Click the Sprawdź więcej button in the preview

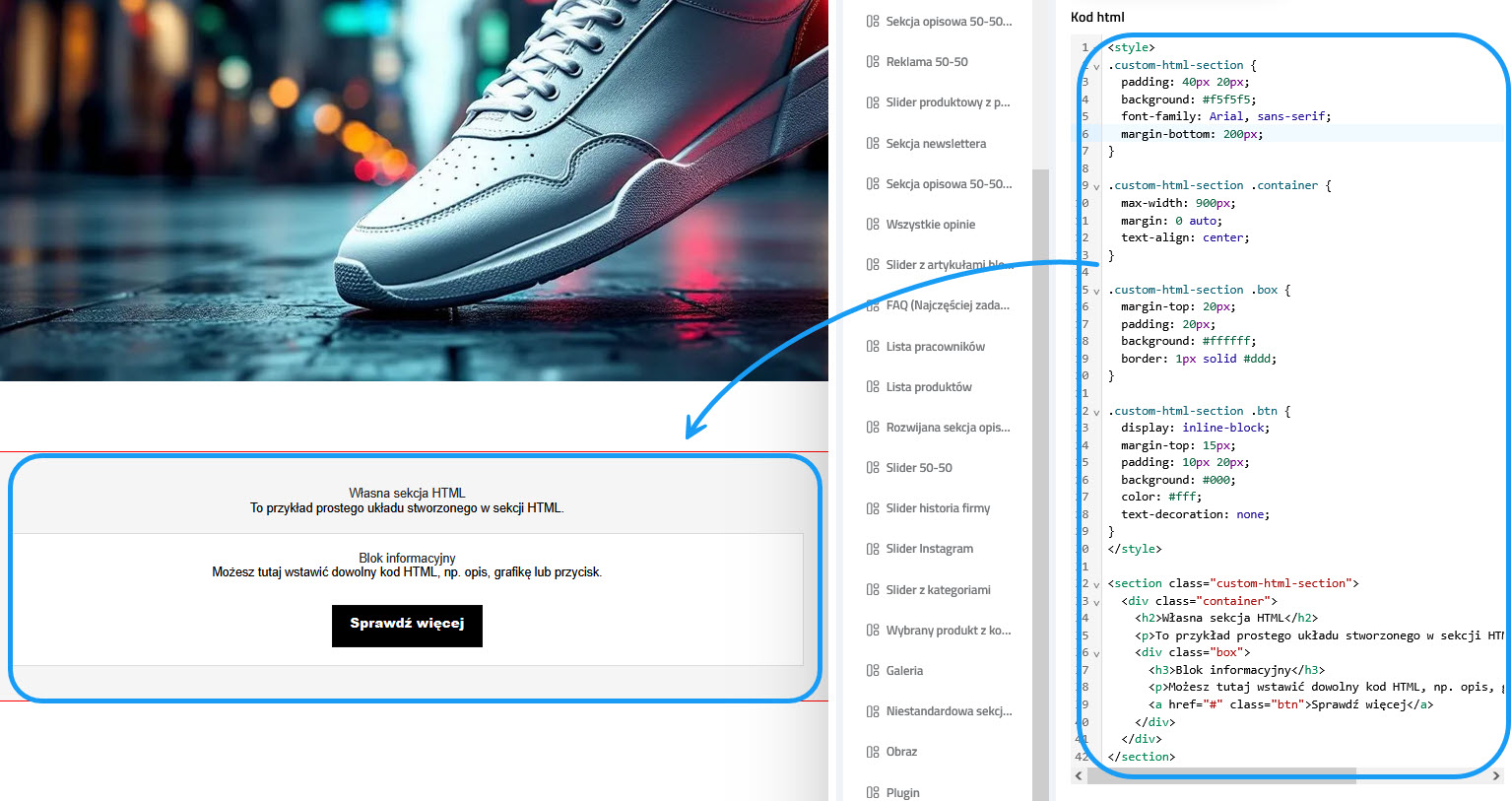click(x=407, y=626)
